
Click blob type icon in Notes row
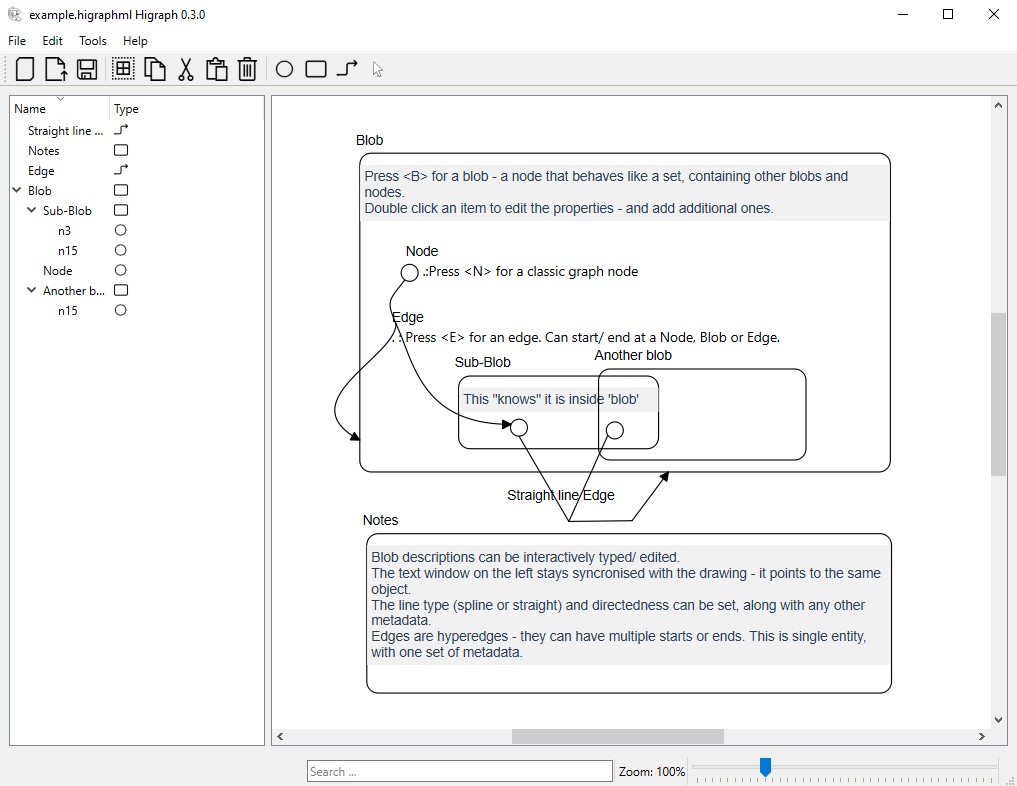click(121, 150)
